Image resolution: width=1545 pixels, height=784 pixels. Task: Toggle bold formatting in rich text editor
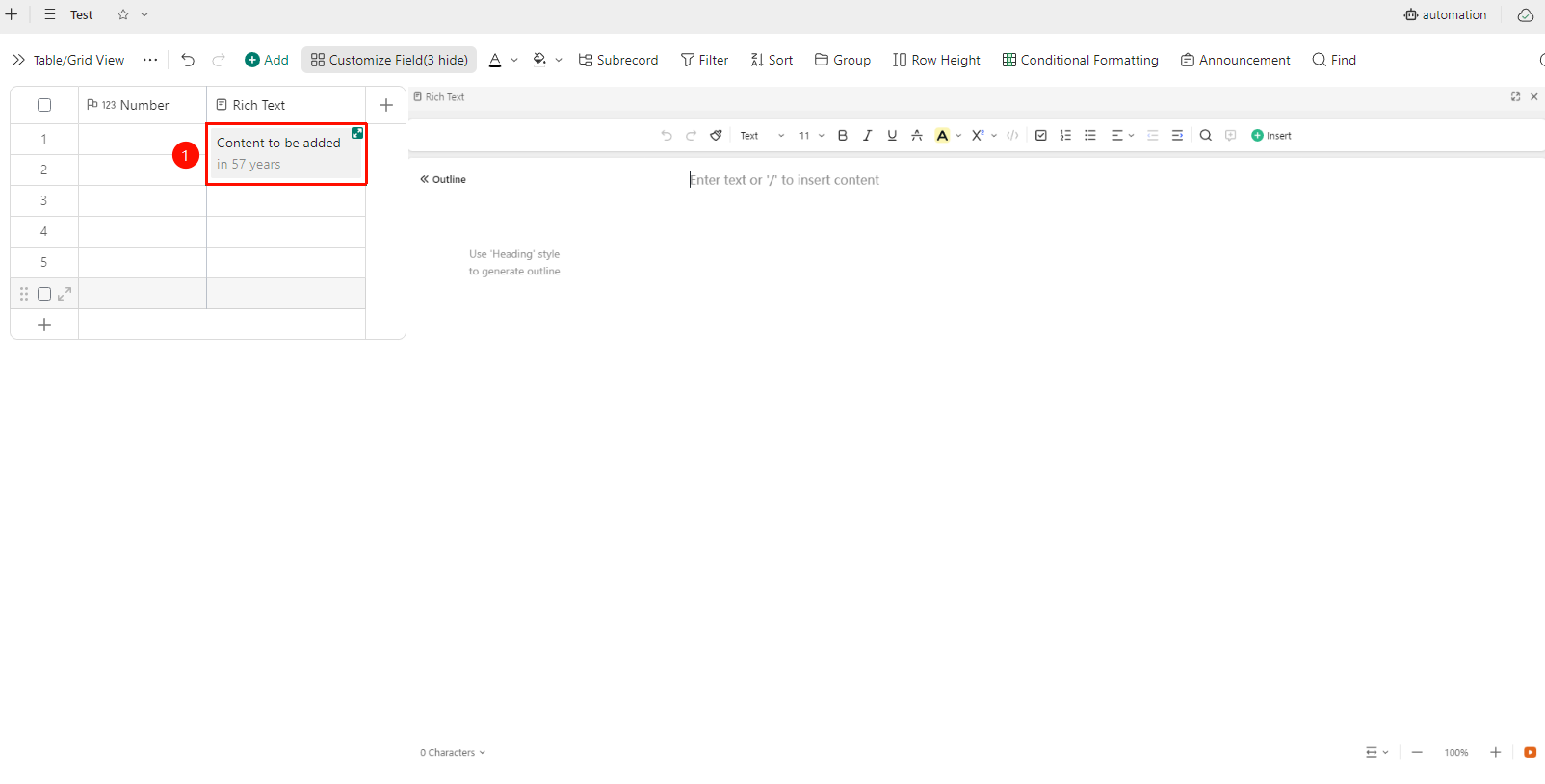click(x=843, y=136)
